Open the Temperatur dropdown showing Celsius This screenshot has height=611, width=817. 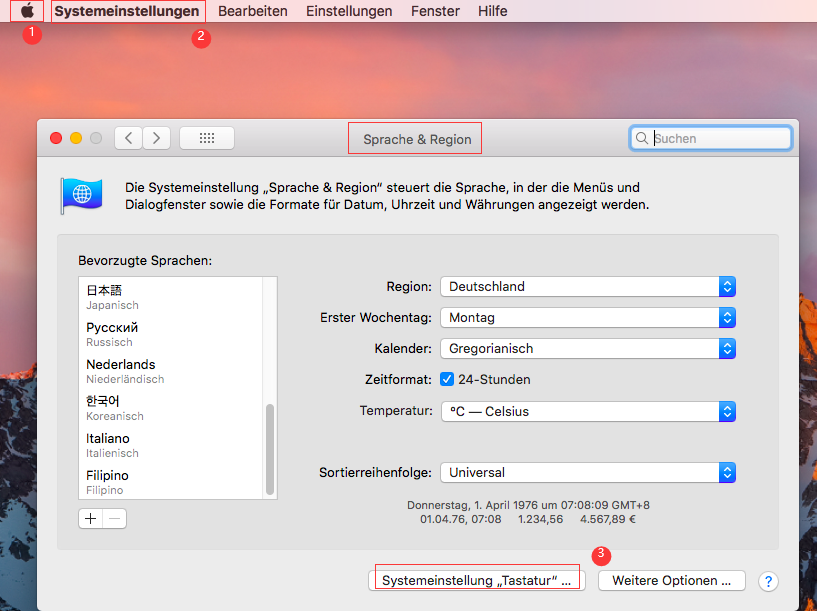(588, 412)
